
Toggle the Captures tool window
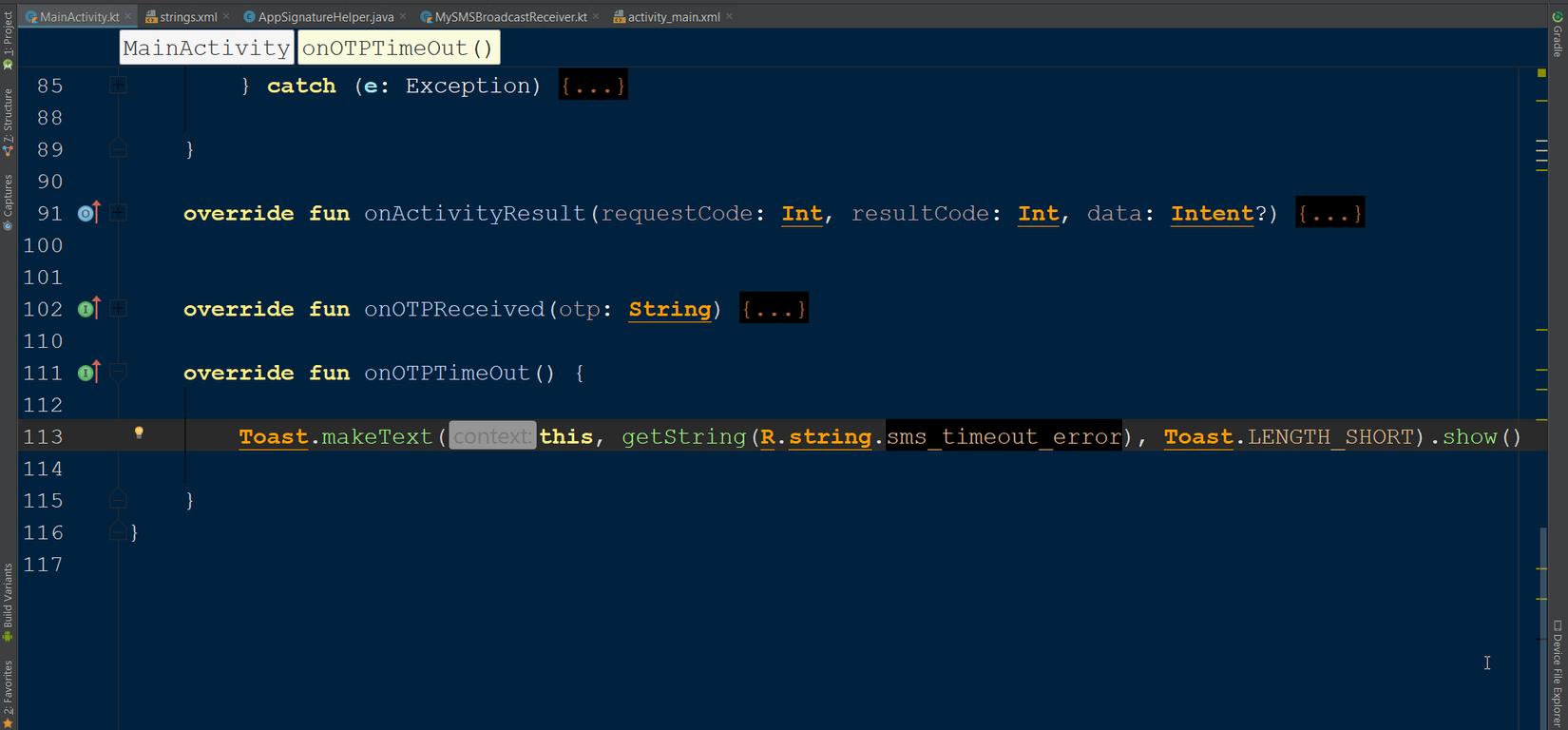pos(8,201)
